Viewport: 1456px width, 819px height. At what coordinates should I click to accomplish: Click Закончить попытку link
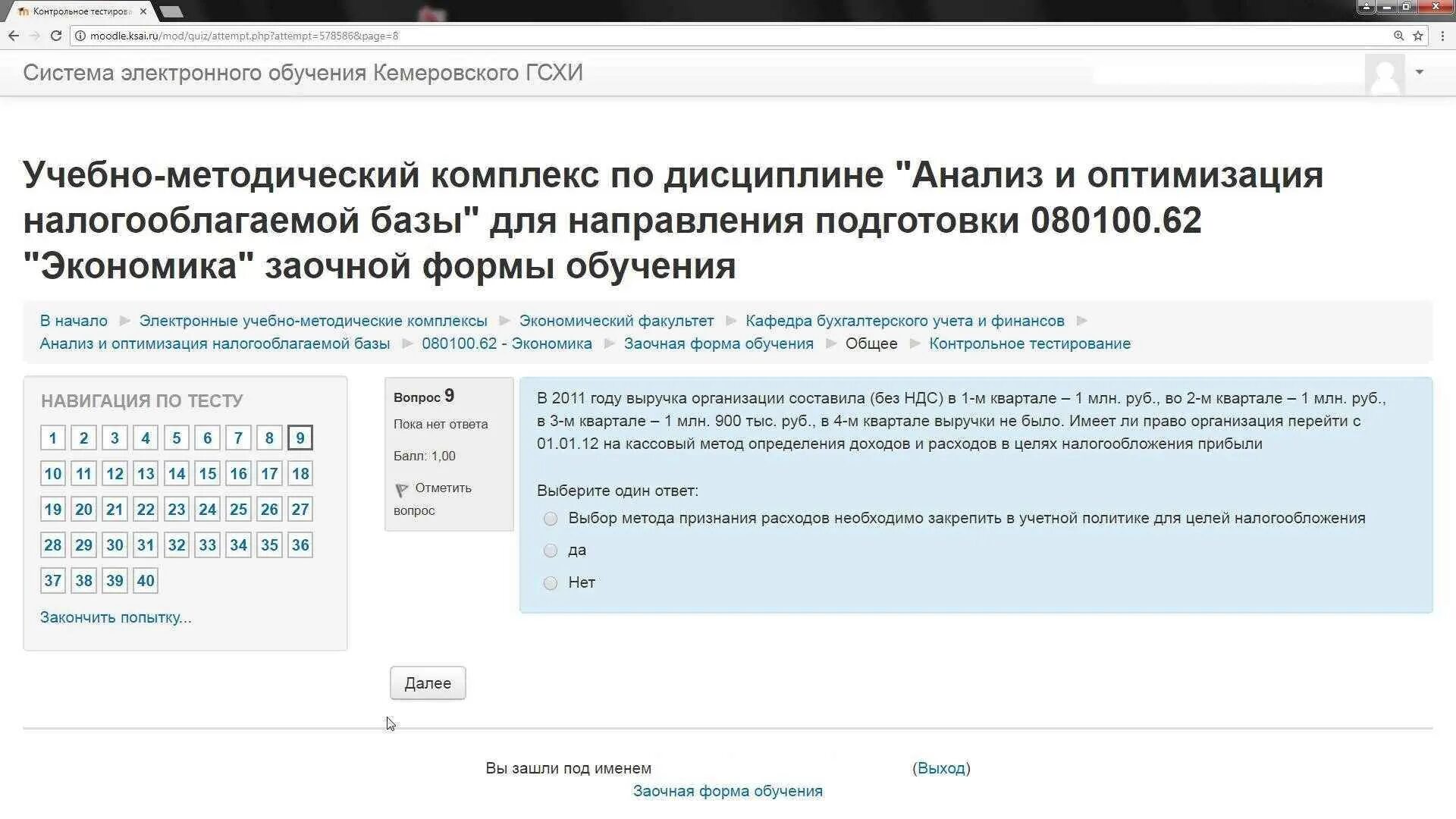click(x=116, y=617)
